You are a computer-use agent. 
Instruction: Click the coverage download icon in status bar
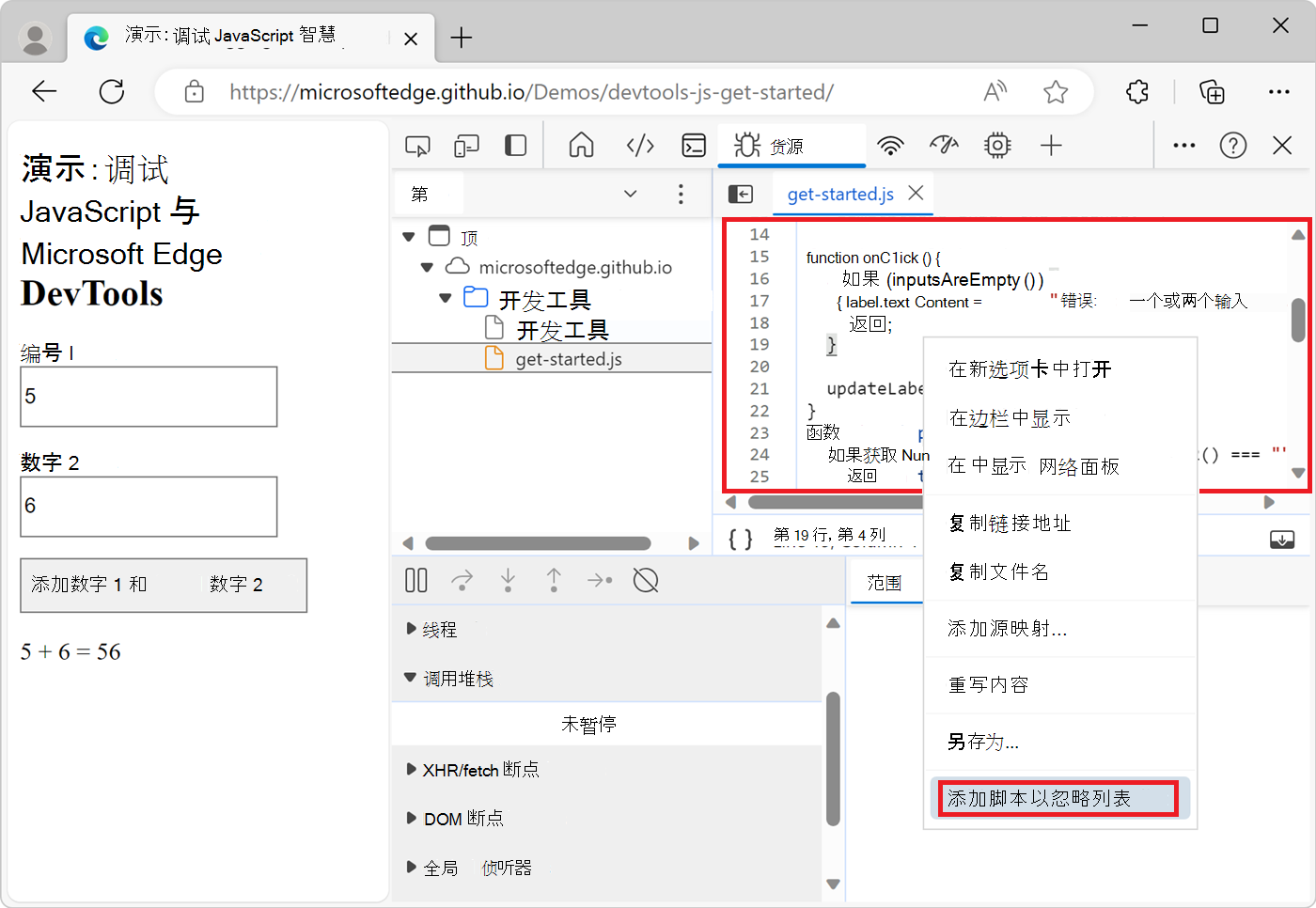[1282, 540]
